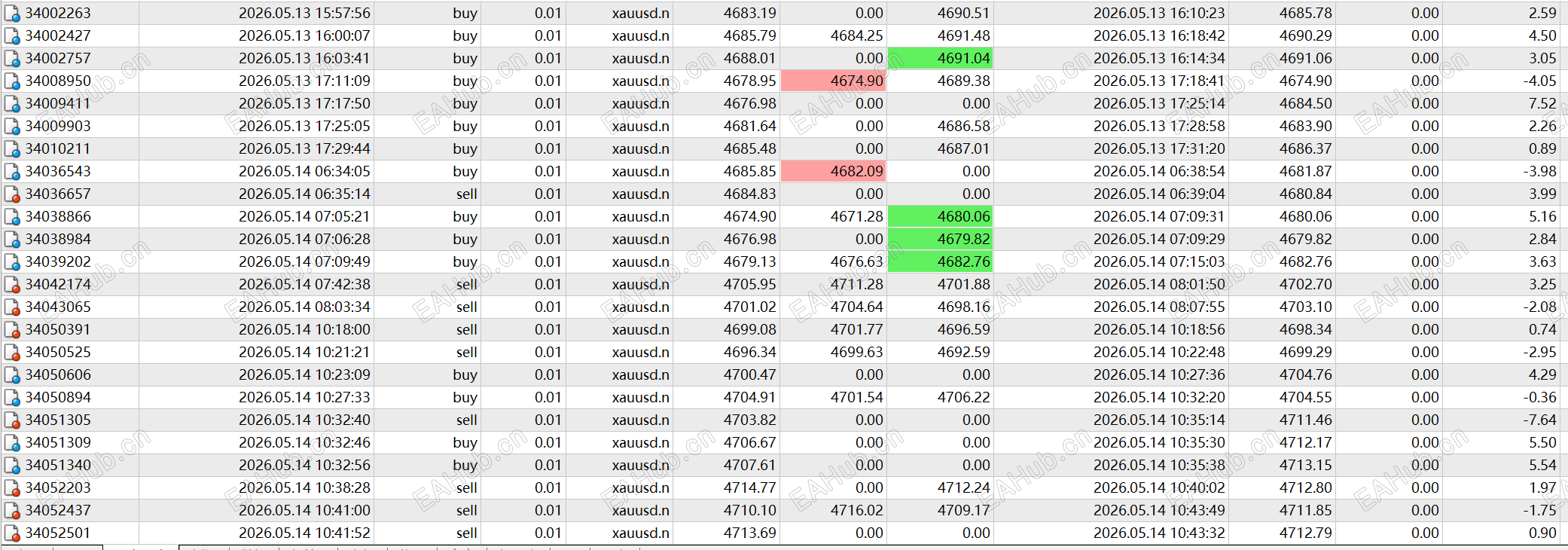Select the stop loss value 4684.25
The height and width of the screenshot is (550, 1568).
(857, 35)
